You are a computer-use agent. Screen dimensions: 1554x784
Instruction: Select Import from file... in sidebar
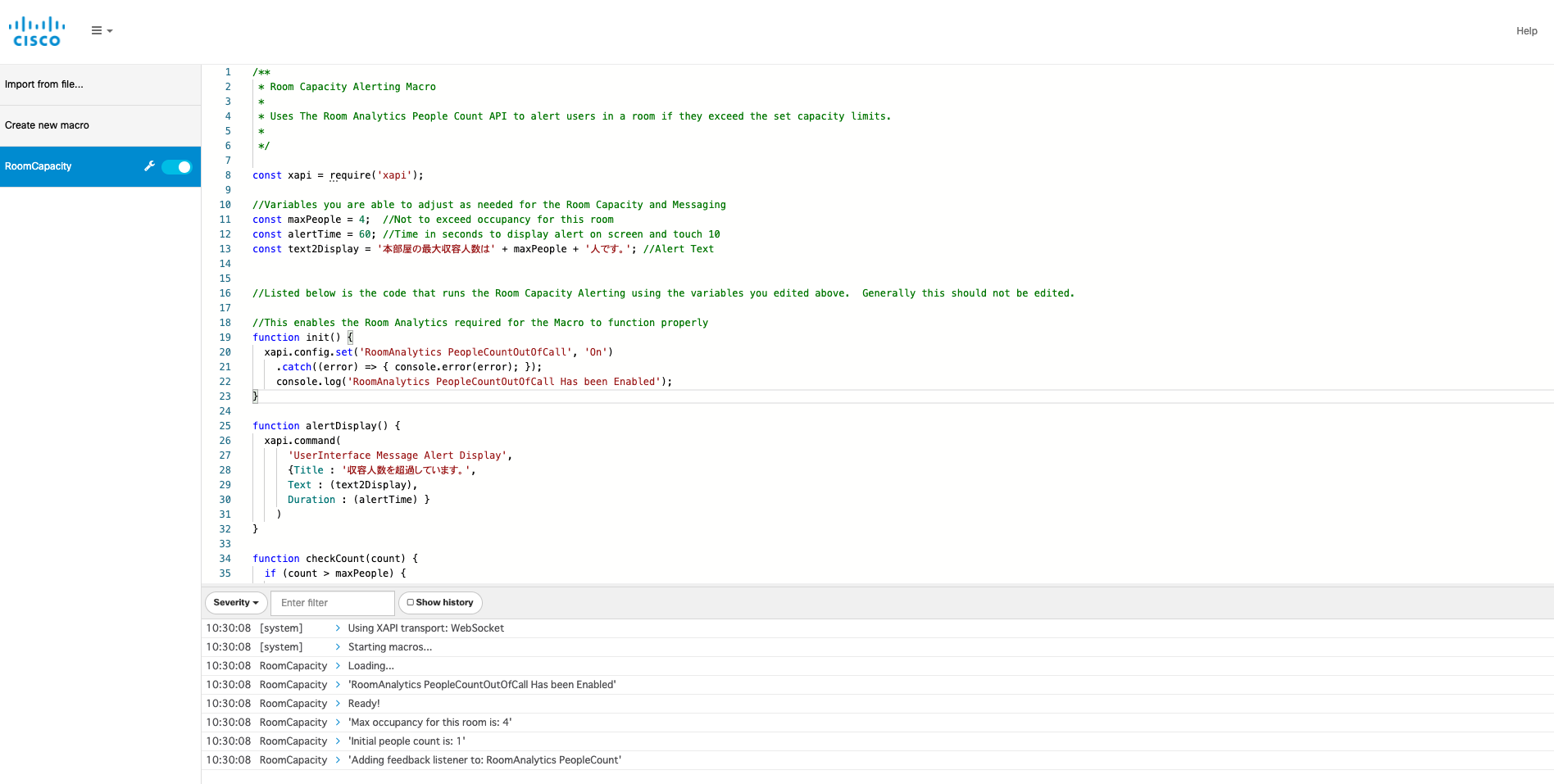pyautogui.click(x=44, y=84)
